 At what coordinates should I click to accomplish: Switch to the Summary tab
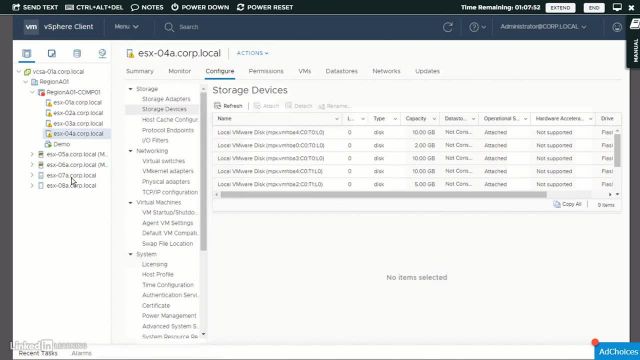click(140, 71)
